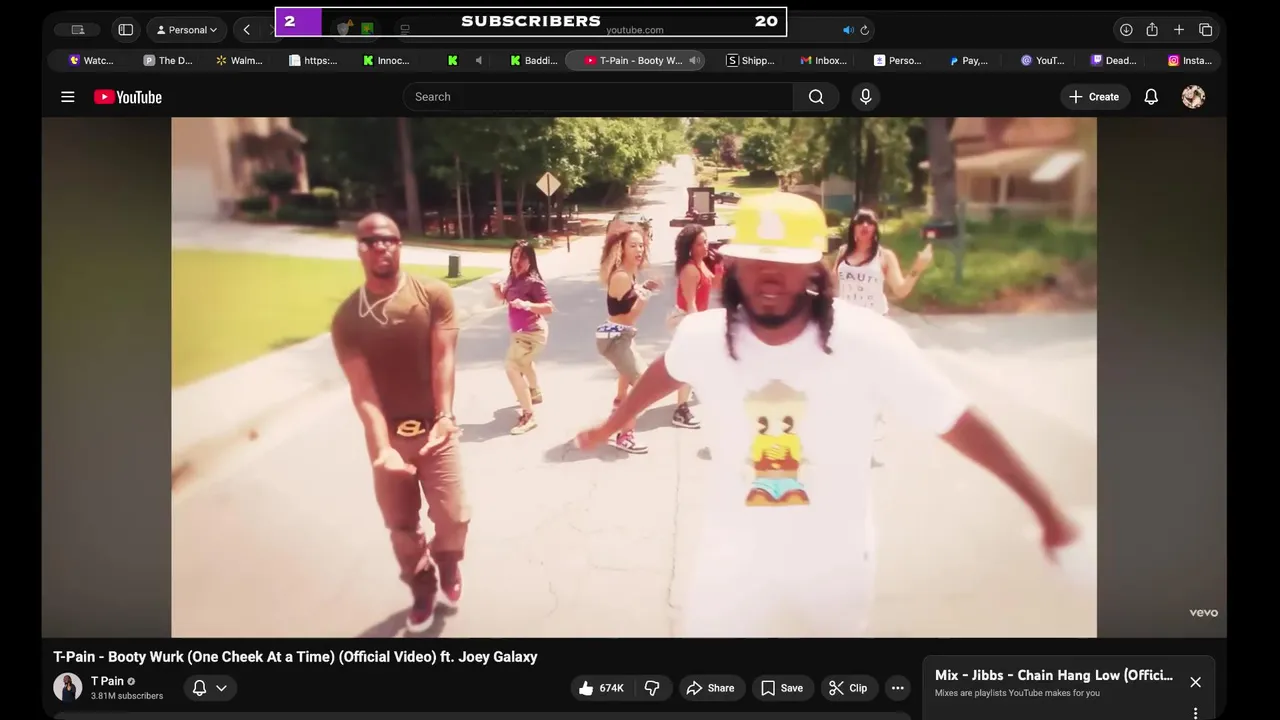Open the Create menu

click(1095, 97)
